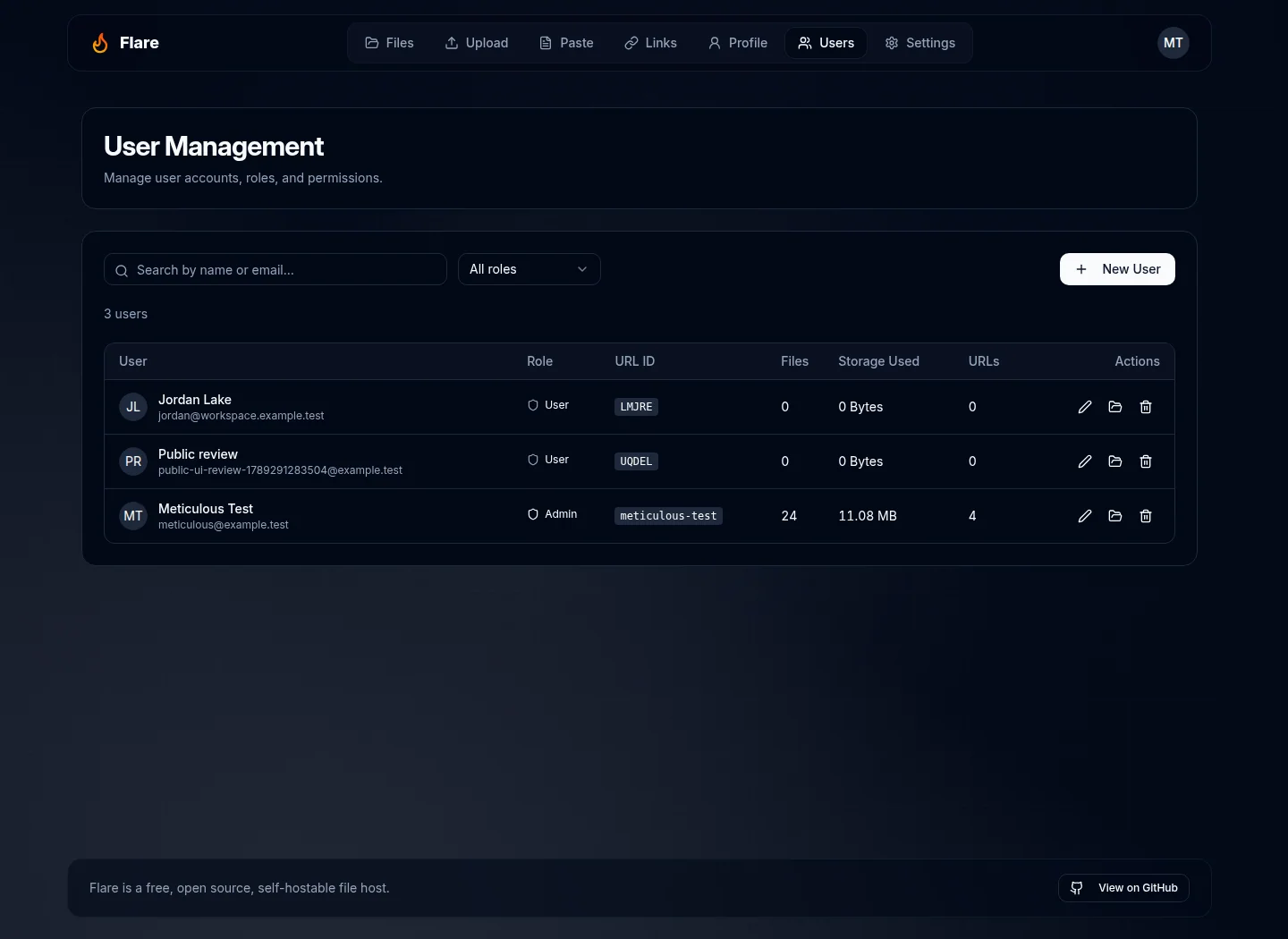Image resolution: width=1288 pixels, height=939 pixels.
Task: Open the Links tab
Action: tap(650, 43)
